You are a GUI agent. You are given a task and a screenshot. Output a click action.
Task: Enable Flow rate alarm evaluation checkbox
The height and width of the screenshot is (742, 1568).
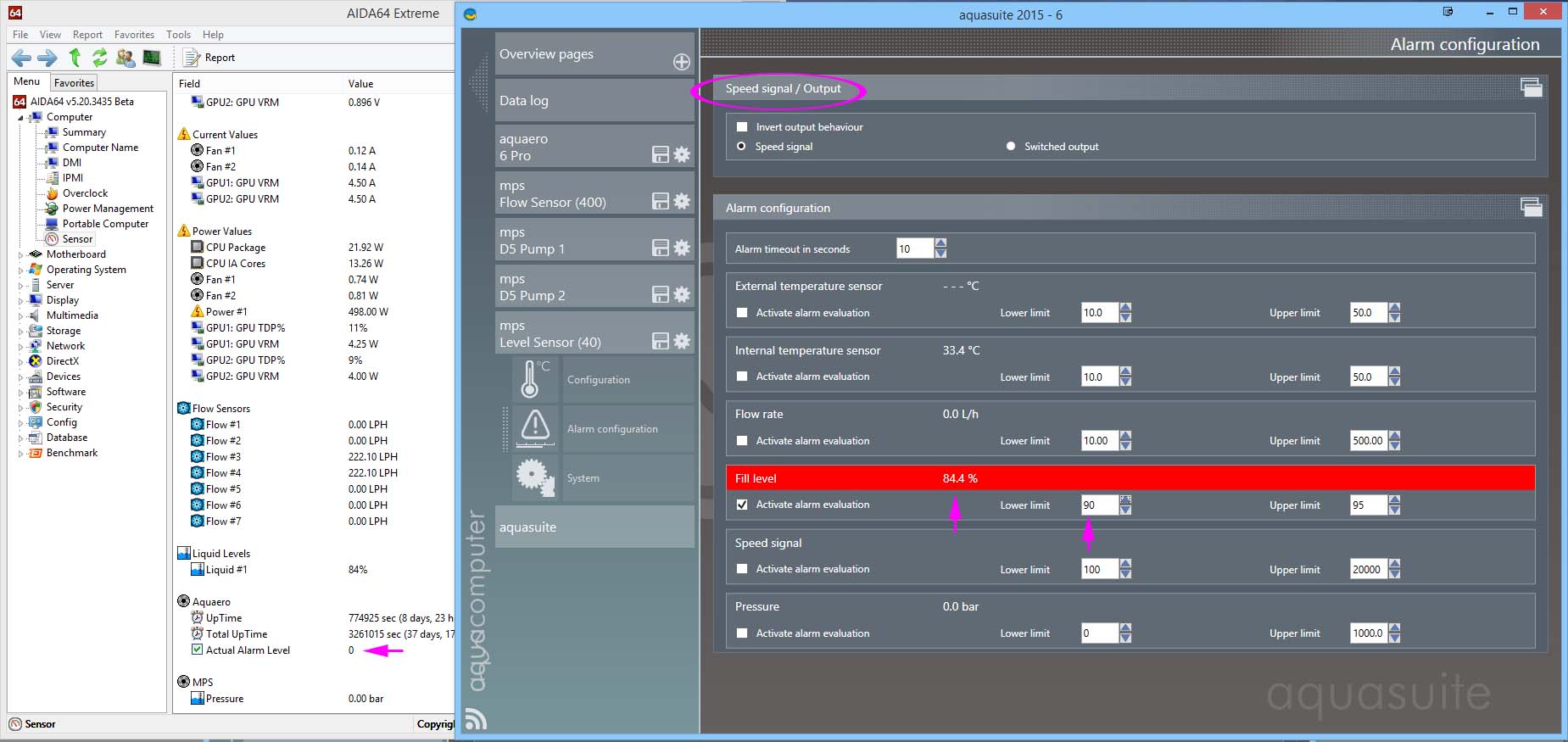click(x=742, y=441)
